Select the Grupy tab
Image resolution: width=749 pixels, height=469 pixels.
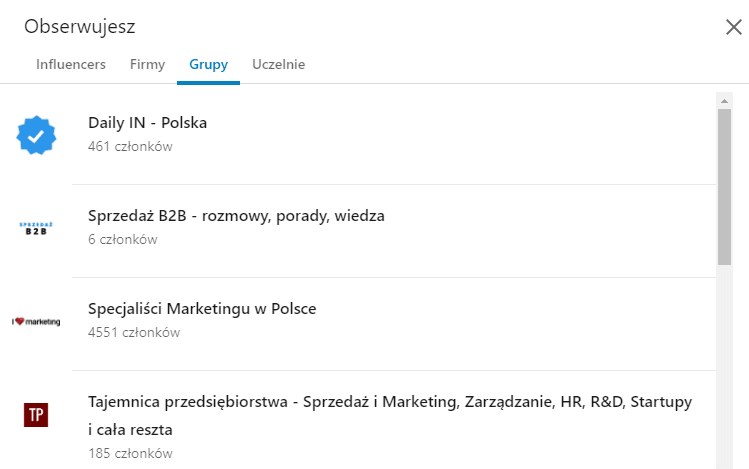208,64
